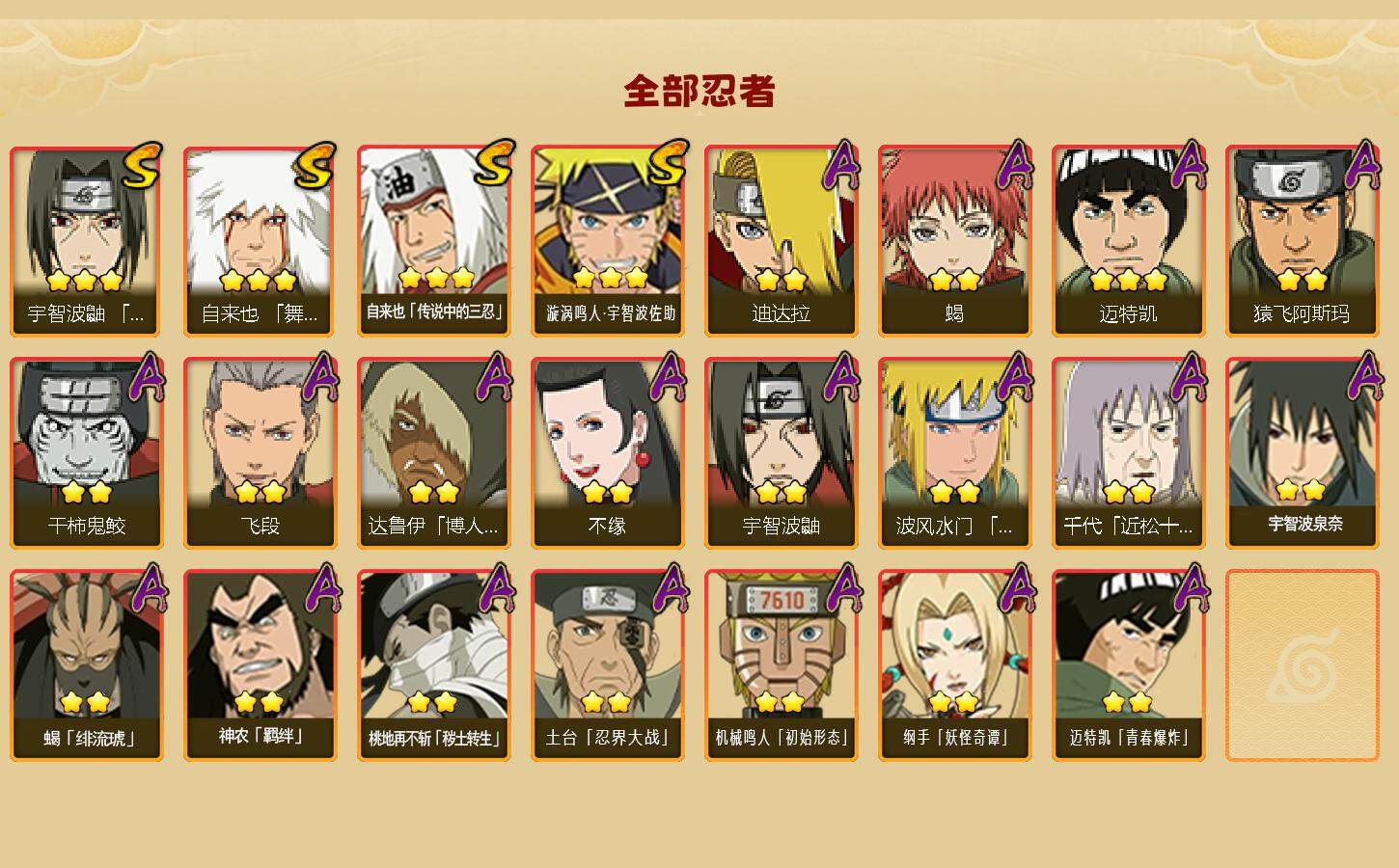Open the 神农「羁绊」 card

pos(261,665)
